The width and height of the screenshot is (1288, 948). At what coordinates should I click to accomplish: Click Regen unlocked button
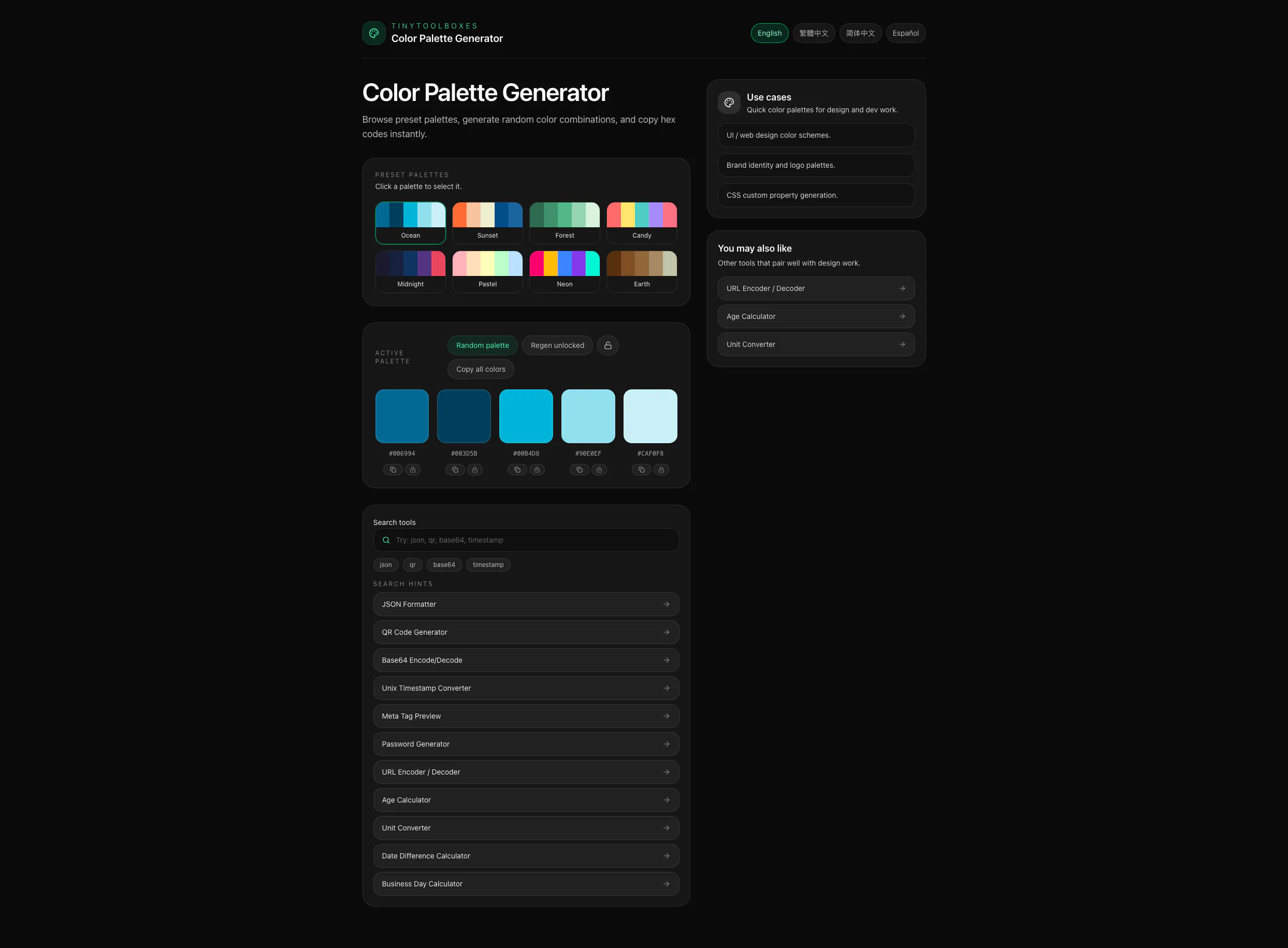557,345
